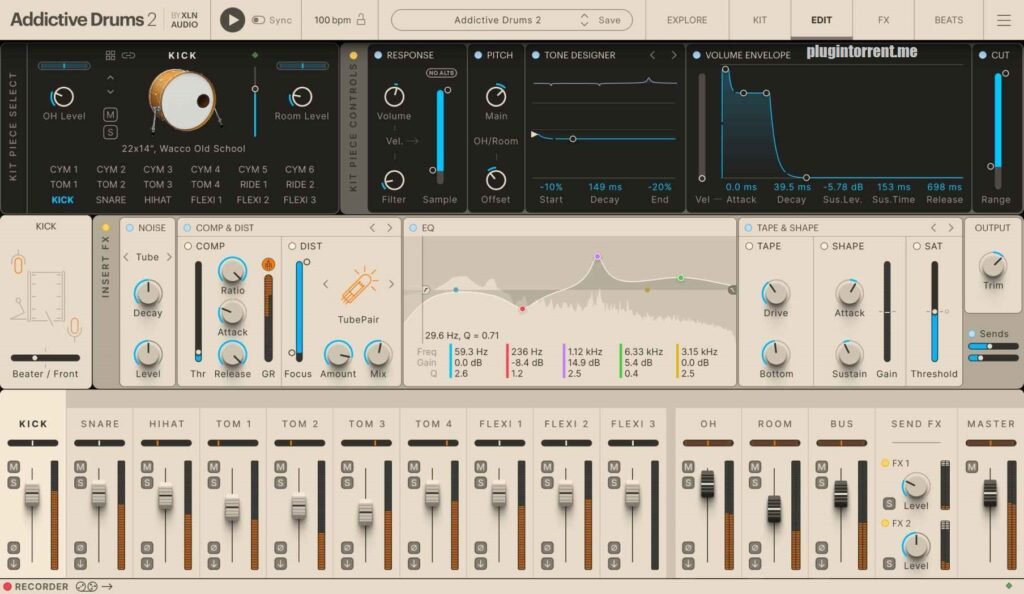Solo the kick kit piece with S
Viewport: 1024px width, 594px height.
point(110,133)
